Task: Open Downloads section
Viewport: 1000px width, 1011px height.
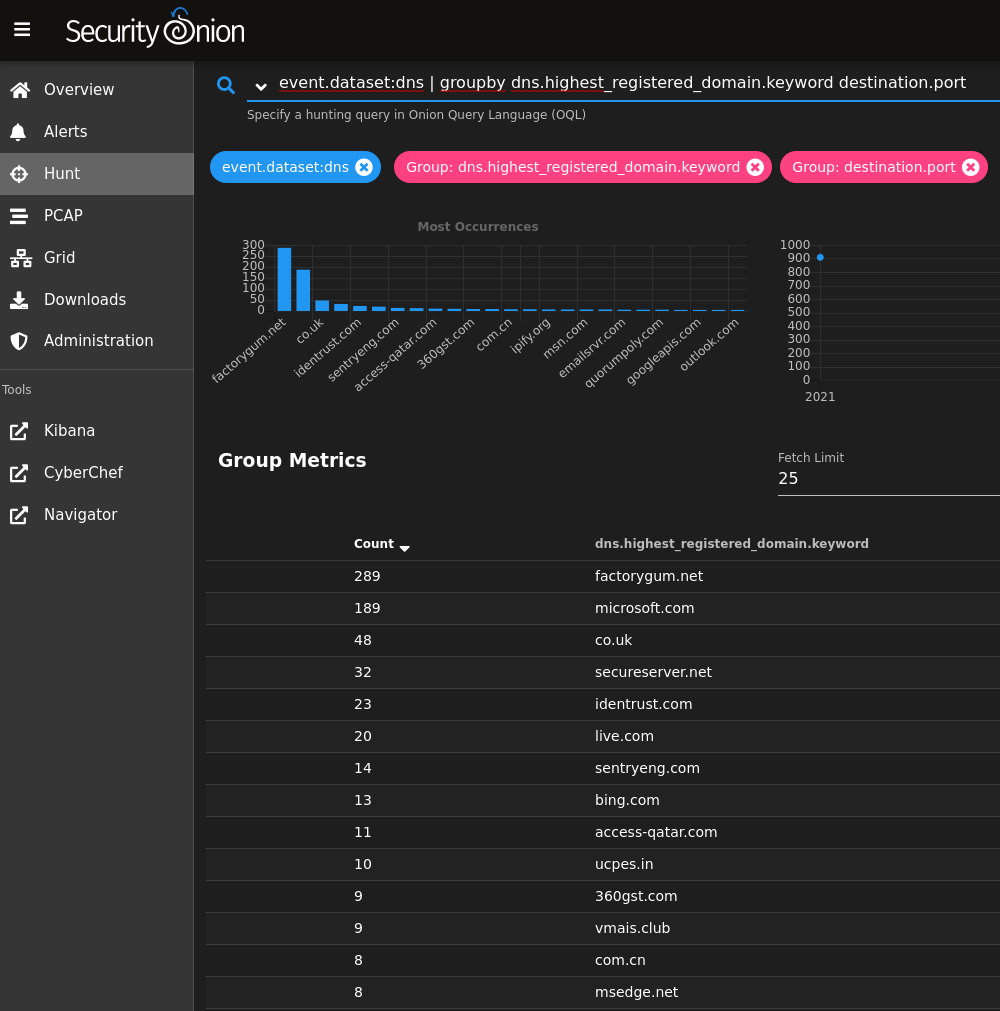Action: (97, 299)
